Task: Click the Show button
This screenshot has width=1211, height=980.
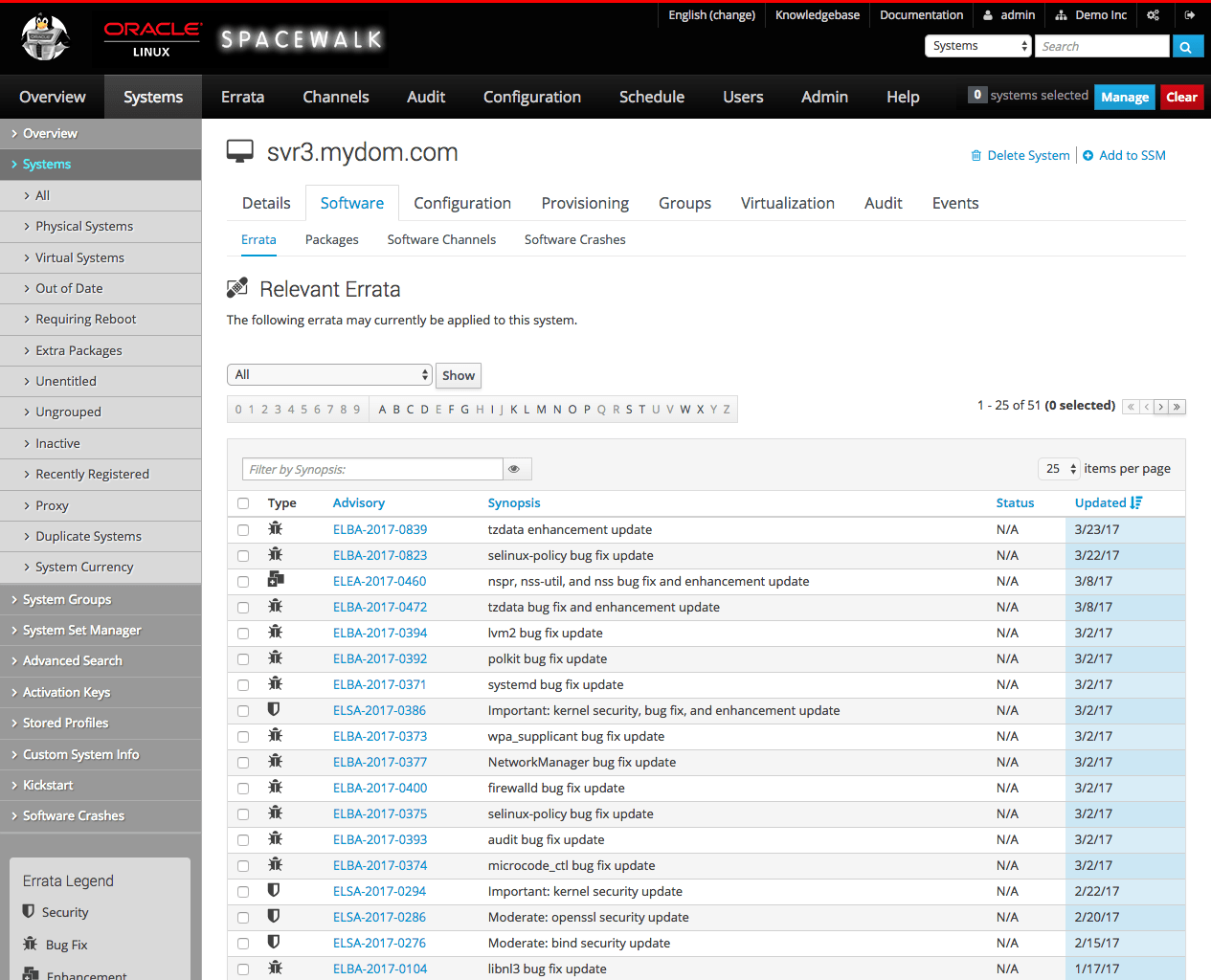Action: coord(459,375)
